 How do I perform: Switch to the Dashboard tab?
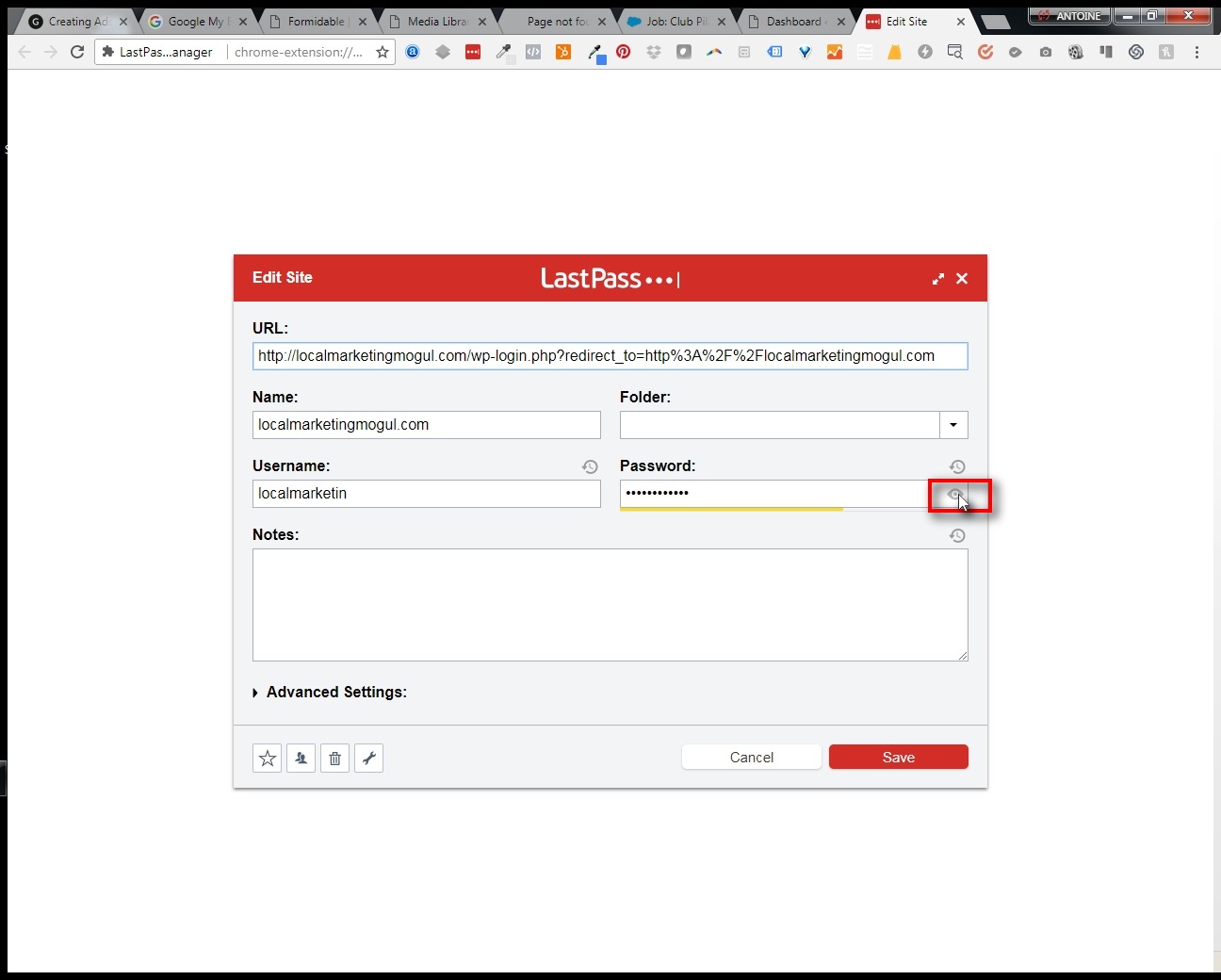click(x=795, y=21)
